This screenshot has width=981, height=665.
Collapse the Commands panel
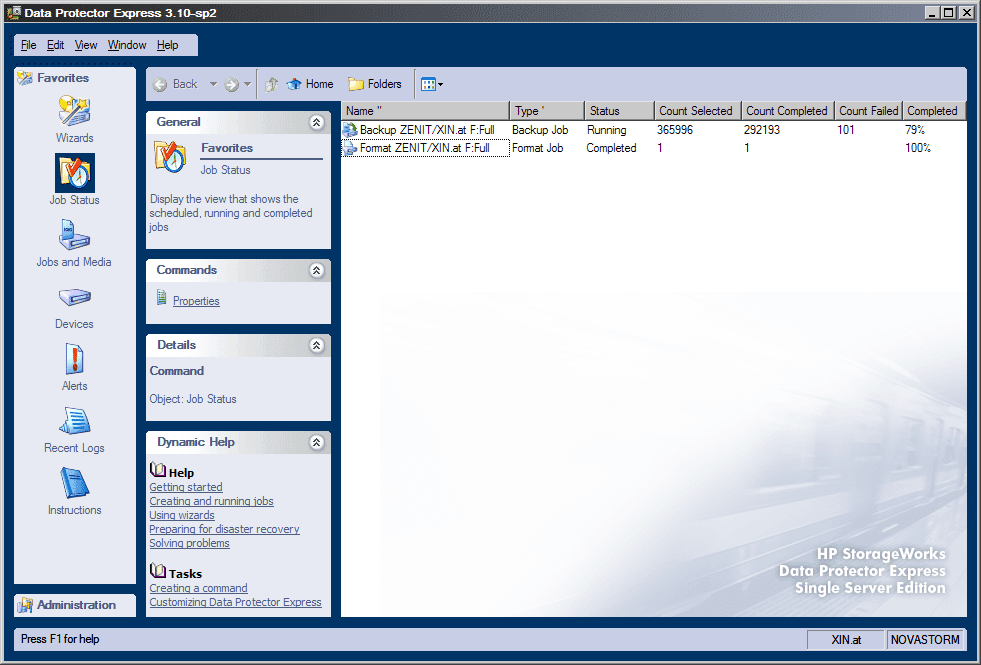coord(317,270)
